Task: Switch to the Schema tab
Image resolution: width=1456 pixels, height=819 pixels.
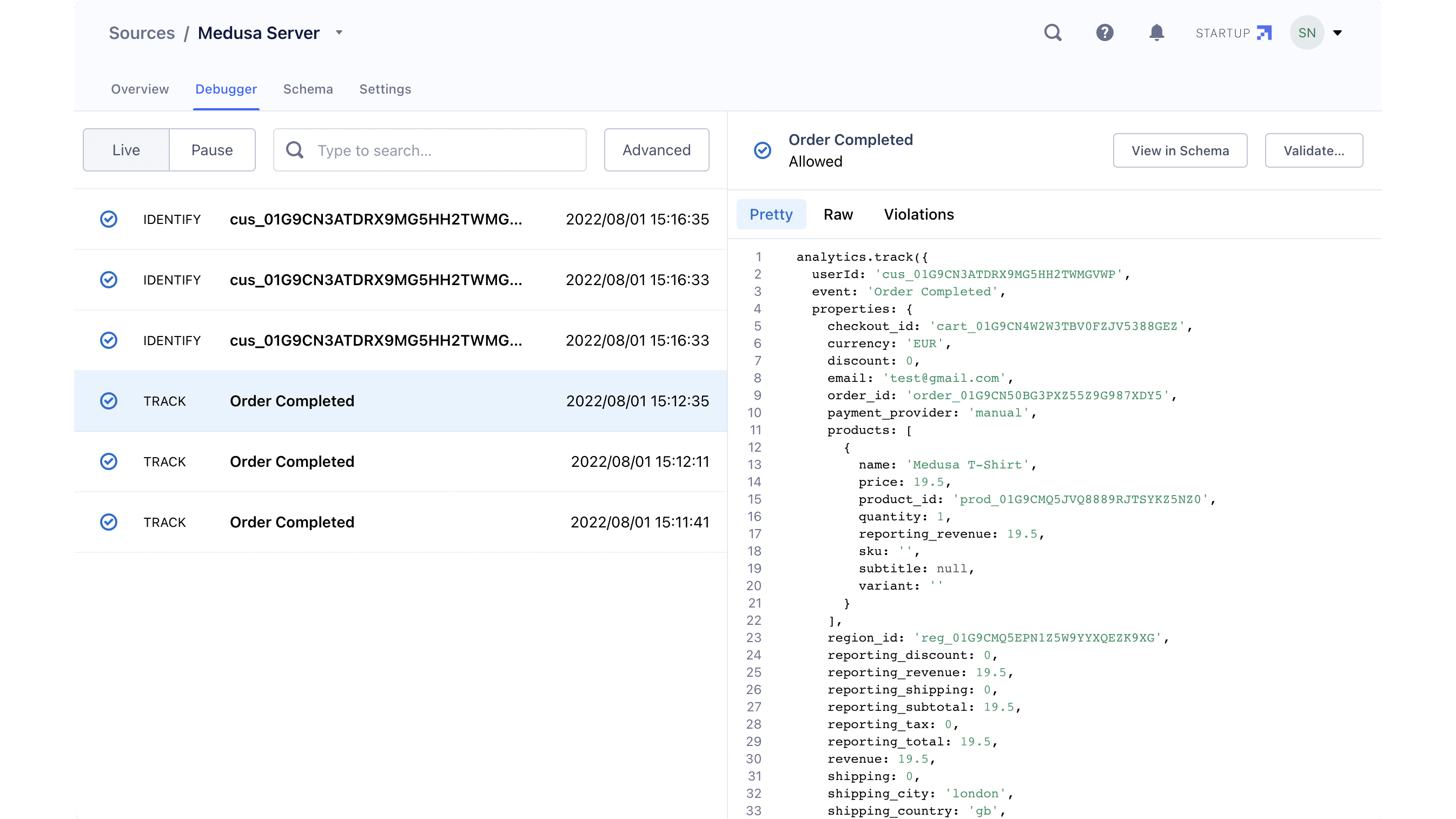Action: tap(307, 89)
